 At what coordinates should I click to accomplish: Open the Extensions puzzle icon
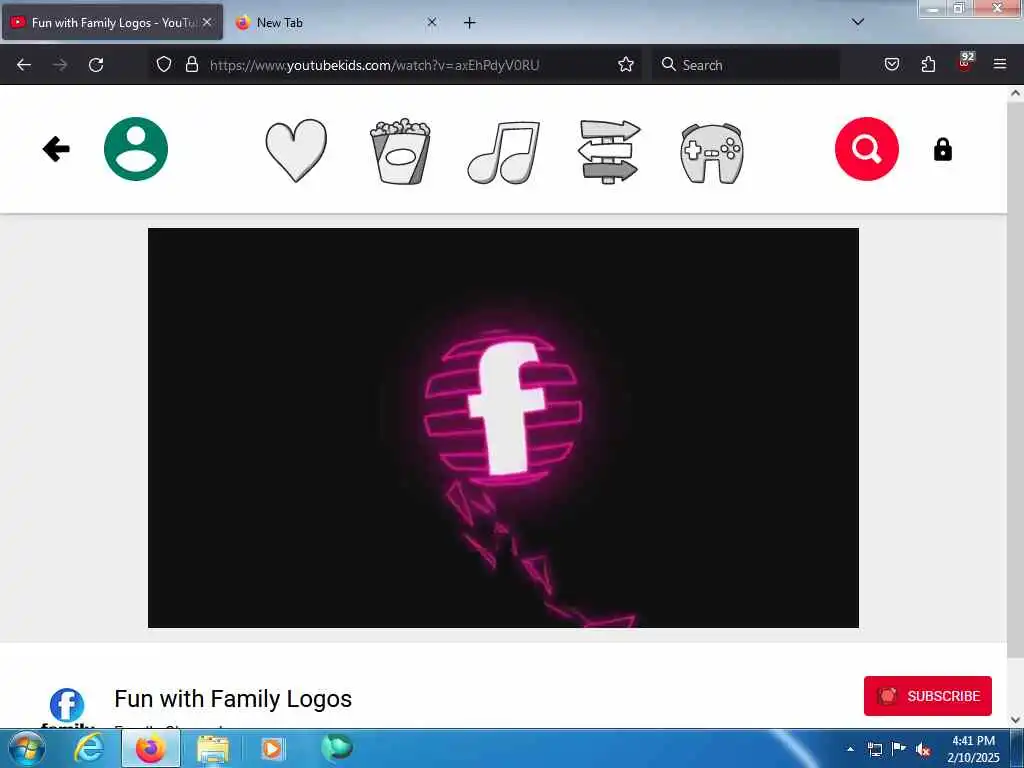click(928, 65)
